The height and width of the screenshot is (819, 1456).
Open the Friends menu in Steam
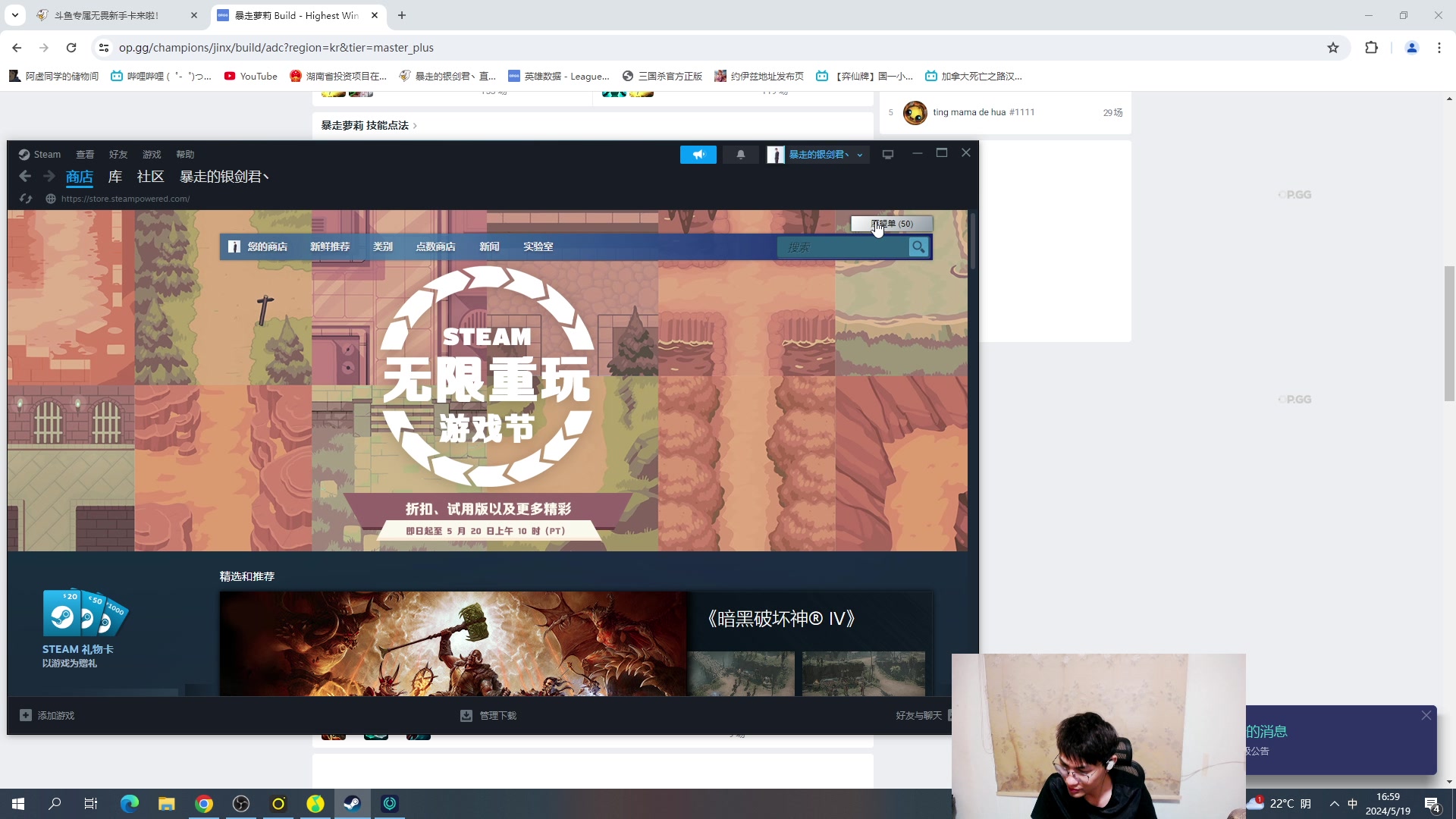coord(118,155)
